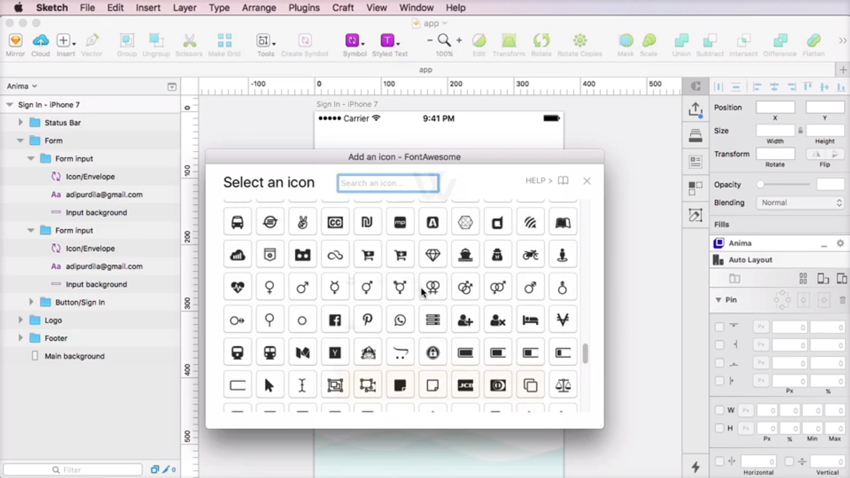Click the size proportions lock
850x478 pixels.
click(800, 131)
